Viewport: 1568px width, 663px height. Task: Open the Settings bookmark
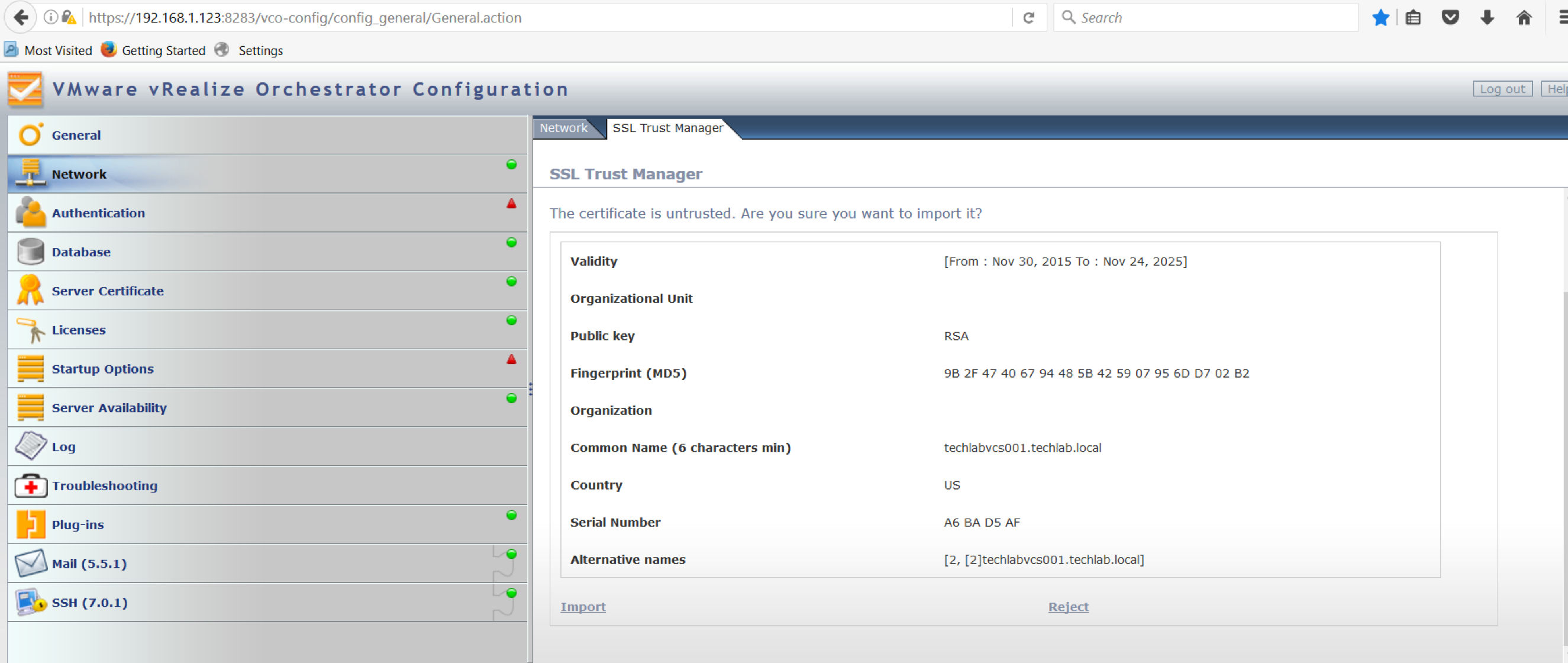[249, 50]
